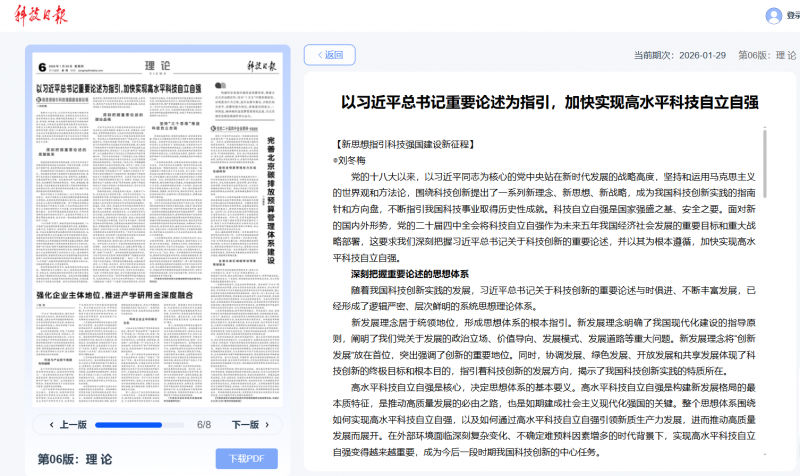
Task: Go to previous page with 上一版
Action: 72,424
